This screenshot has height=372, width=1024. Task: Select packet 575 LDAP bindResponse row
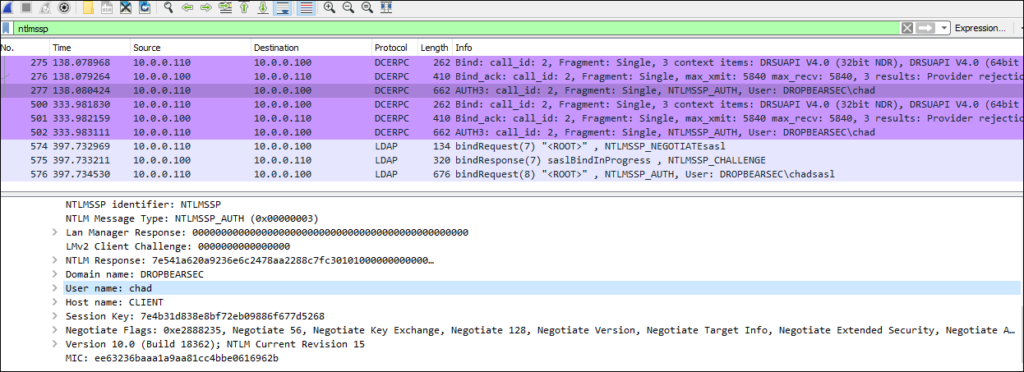tap(512, 160)
